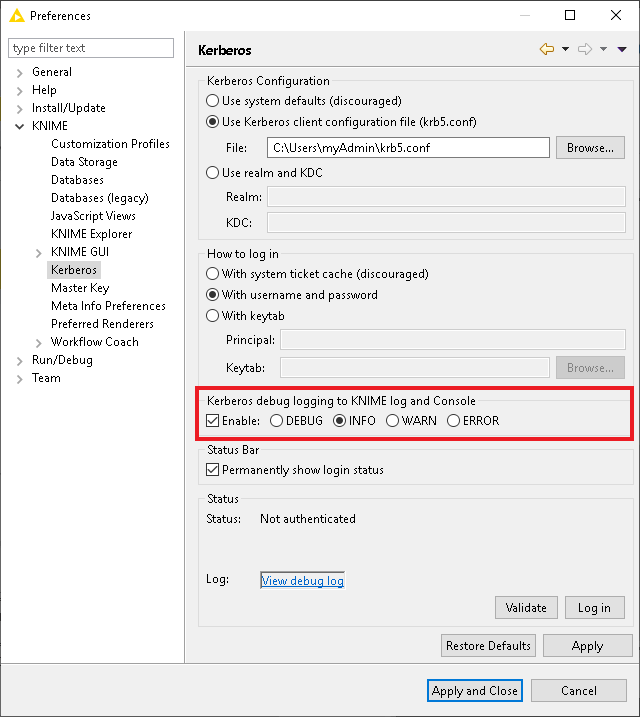
Task: Open the preferences view menu triangle
Action: click(622, 49)
